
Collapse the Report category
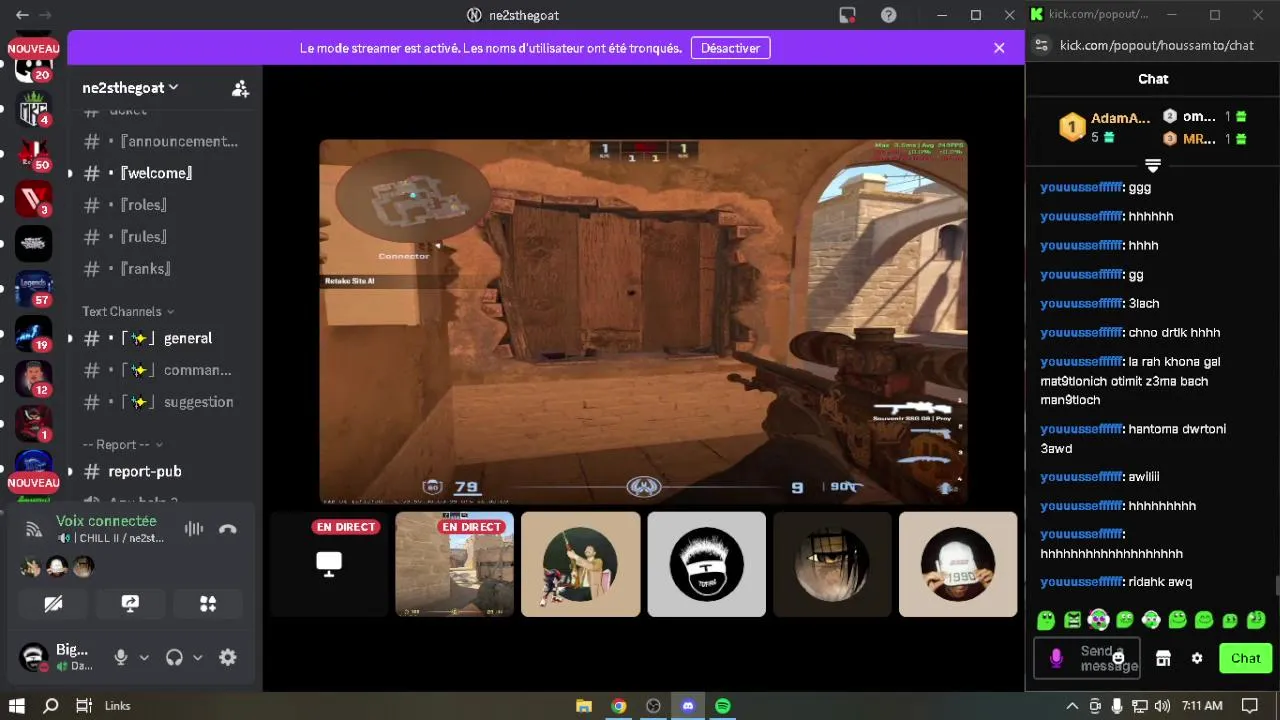point(123,444)
